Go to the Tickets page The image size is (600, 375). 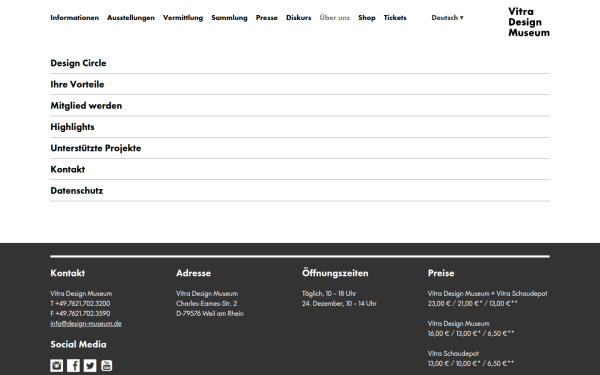point(395,18)
